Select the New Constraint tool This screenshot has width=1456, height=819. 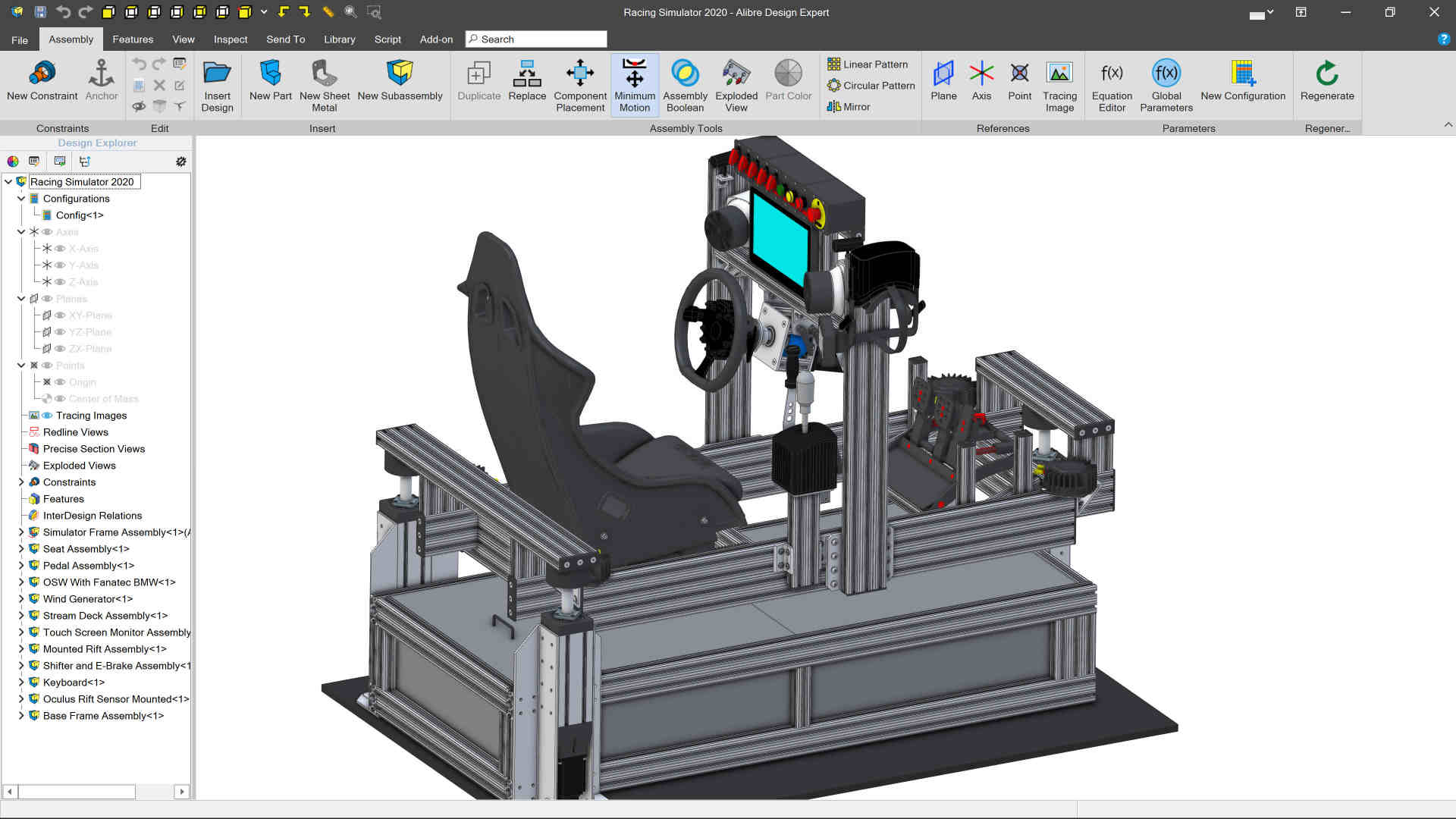[42, 82]
